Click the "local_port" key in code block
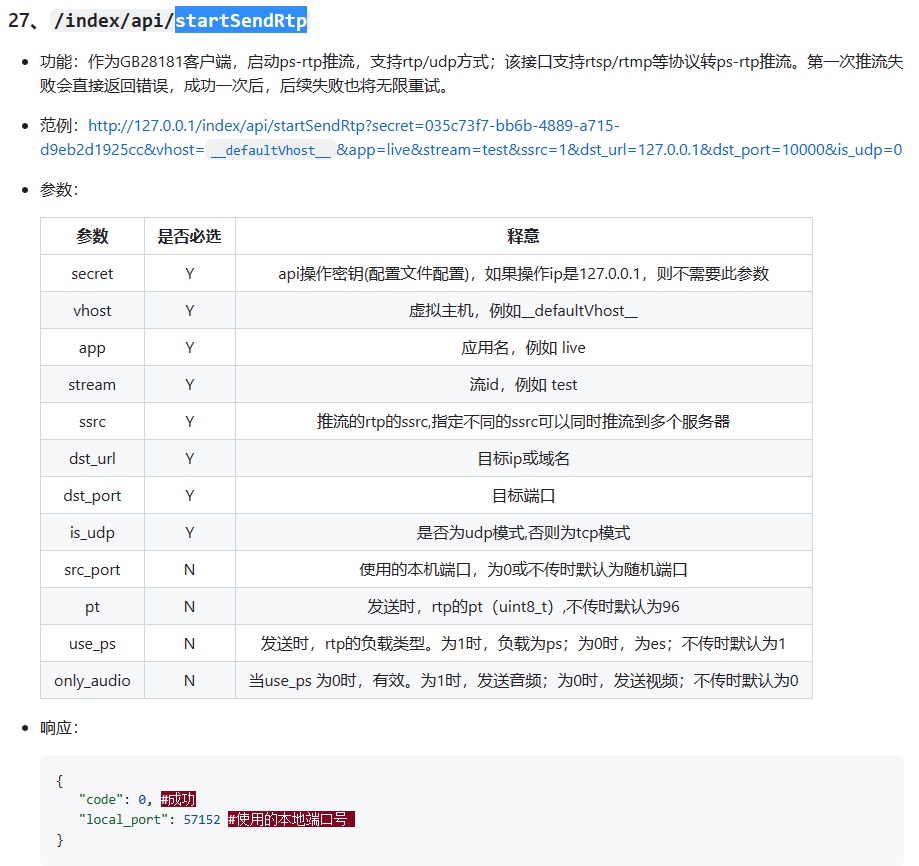This screenshot has height=866, width=919. click(123, 819)
